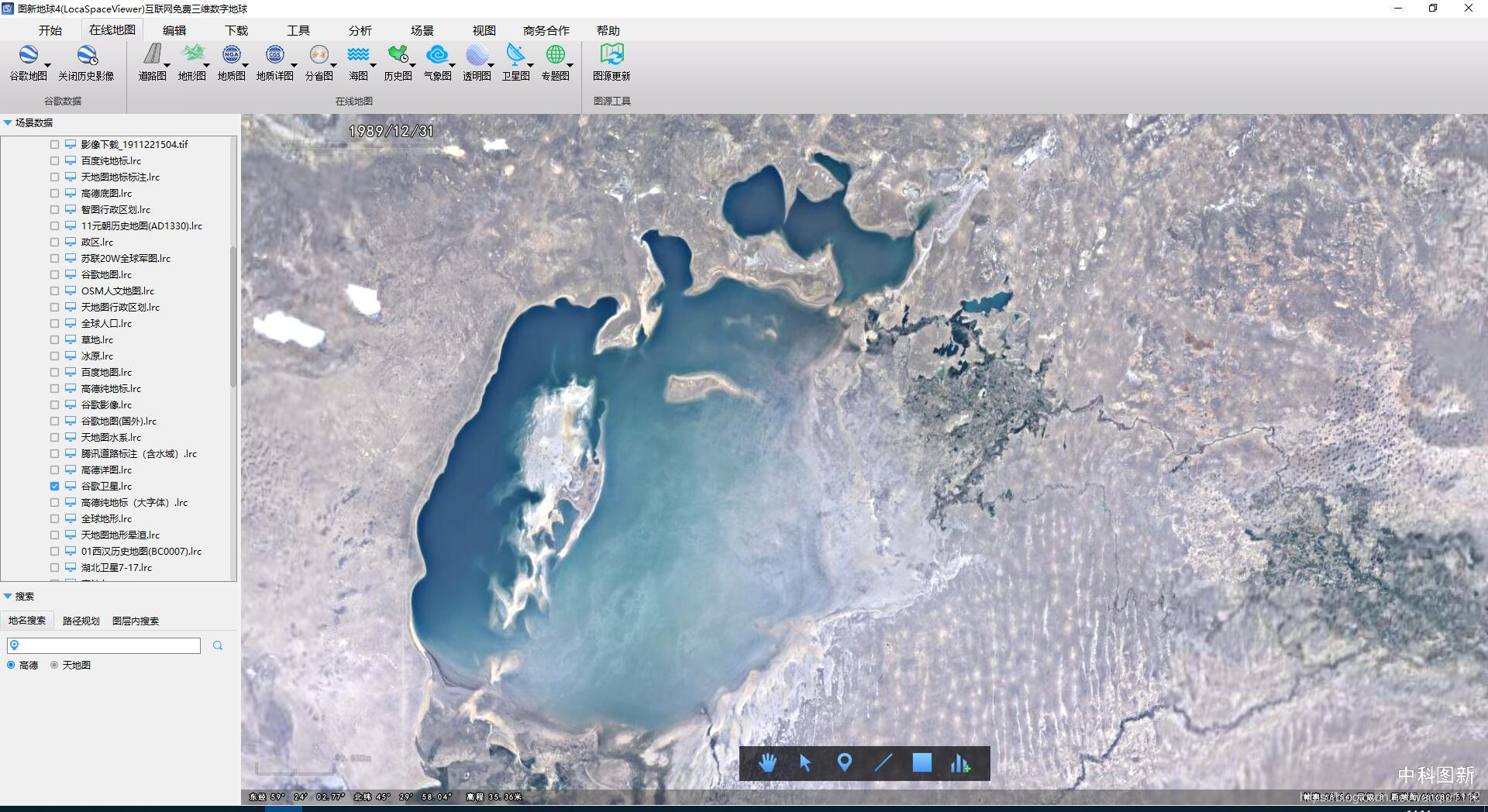
Task: Check the 谷歌影像.lrc layer checkbox
Action: pos(54,404)
